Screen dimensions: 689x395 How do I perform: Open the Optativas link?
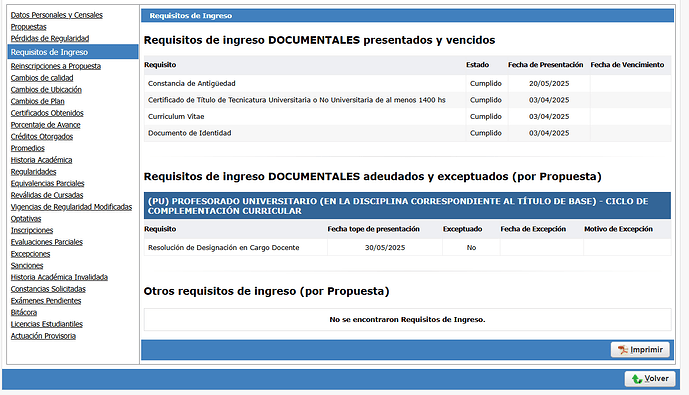26,219
